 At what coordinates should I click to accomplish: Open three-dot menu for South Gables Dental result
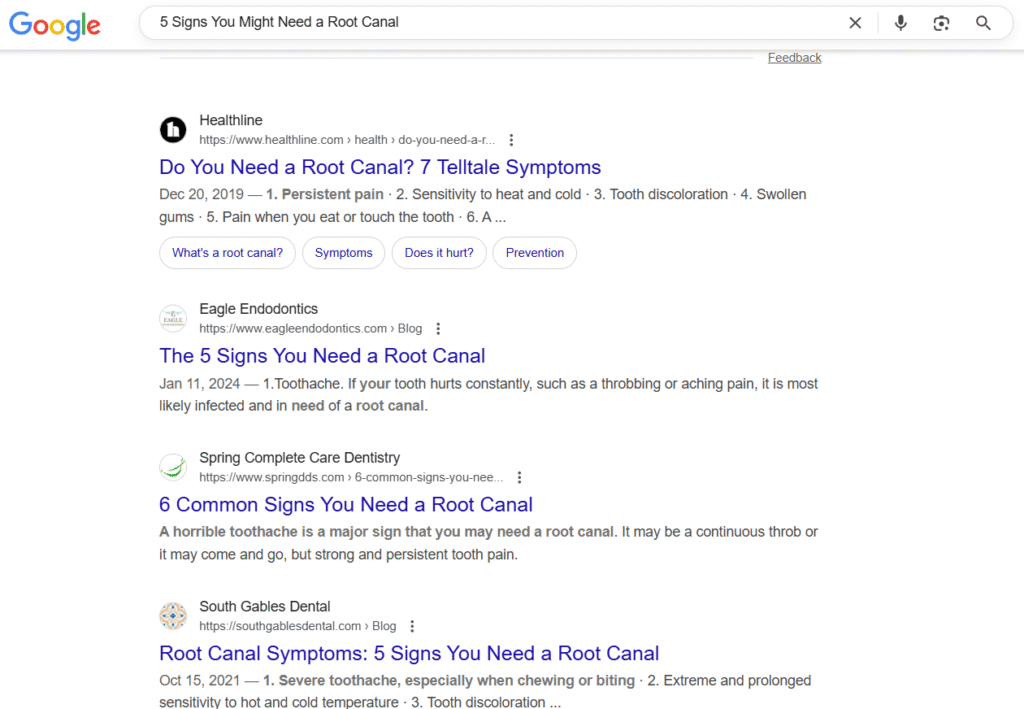[x=412, y=626]
